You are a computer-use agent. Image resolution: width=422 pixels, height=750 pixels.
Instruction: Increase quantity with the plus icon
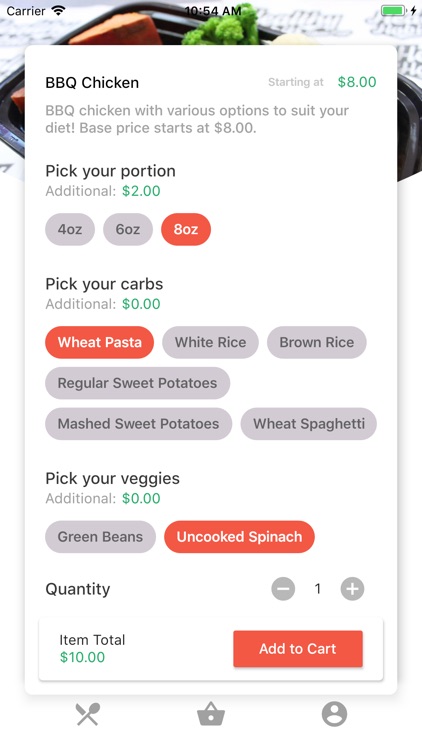[x=352, y=589]
